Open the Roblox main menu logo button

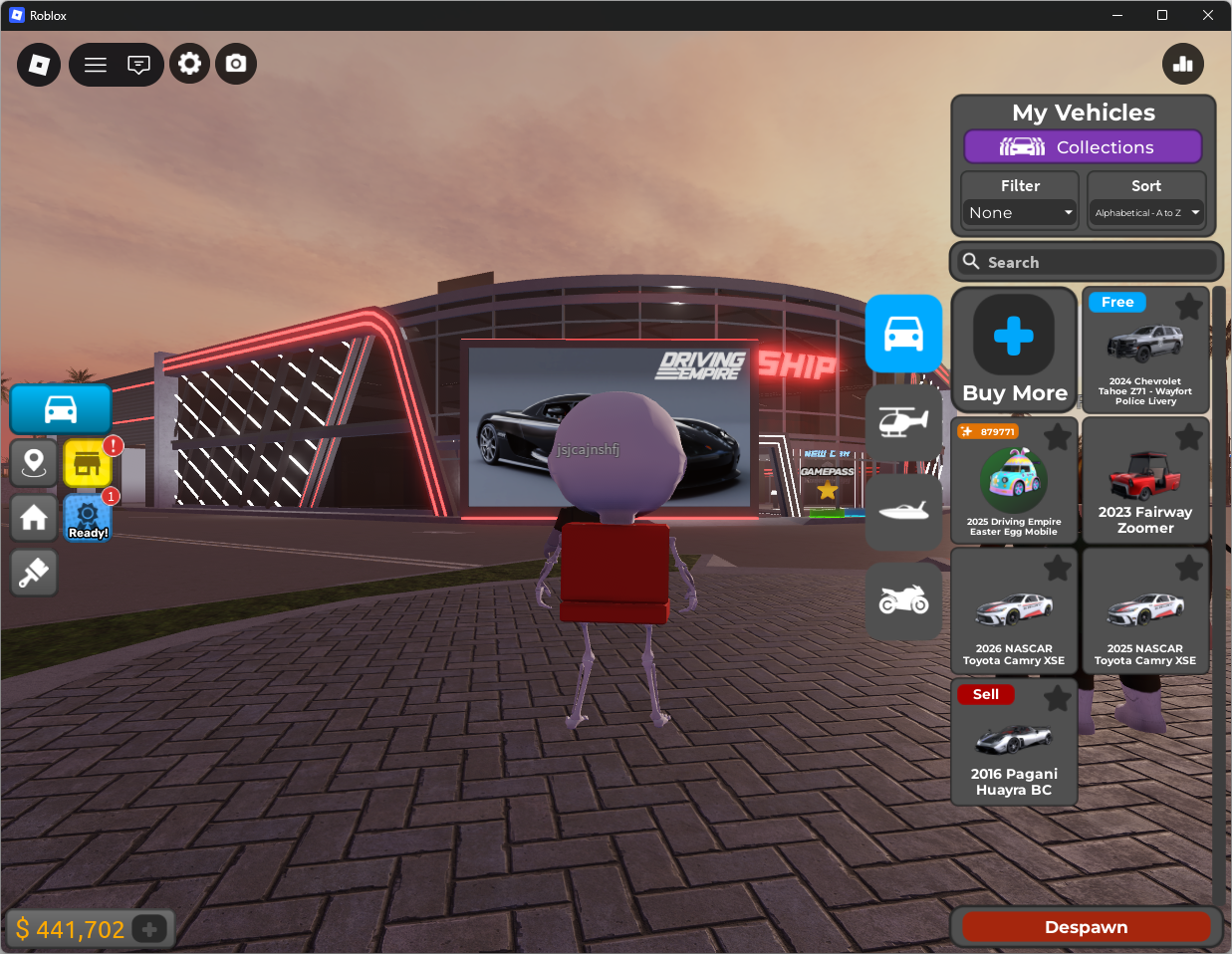click(x=39, y=65)
